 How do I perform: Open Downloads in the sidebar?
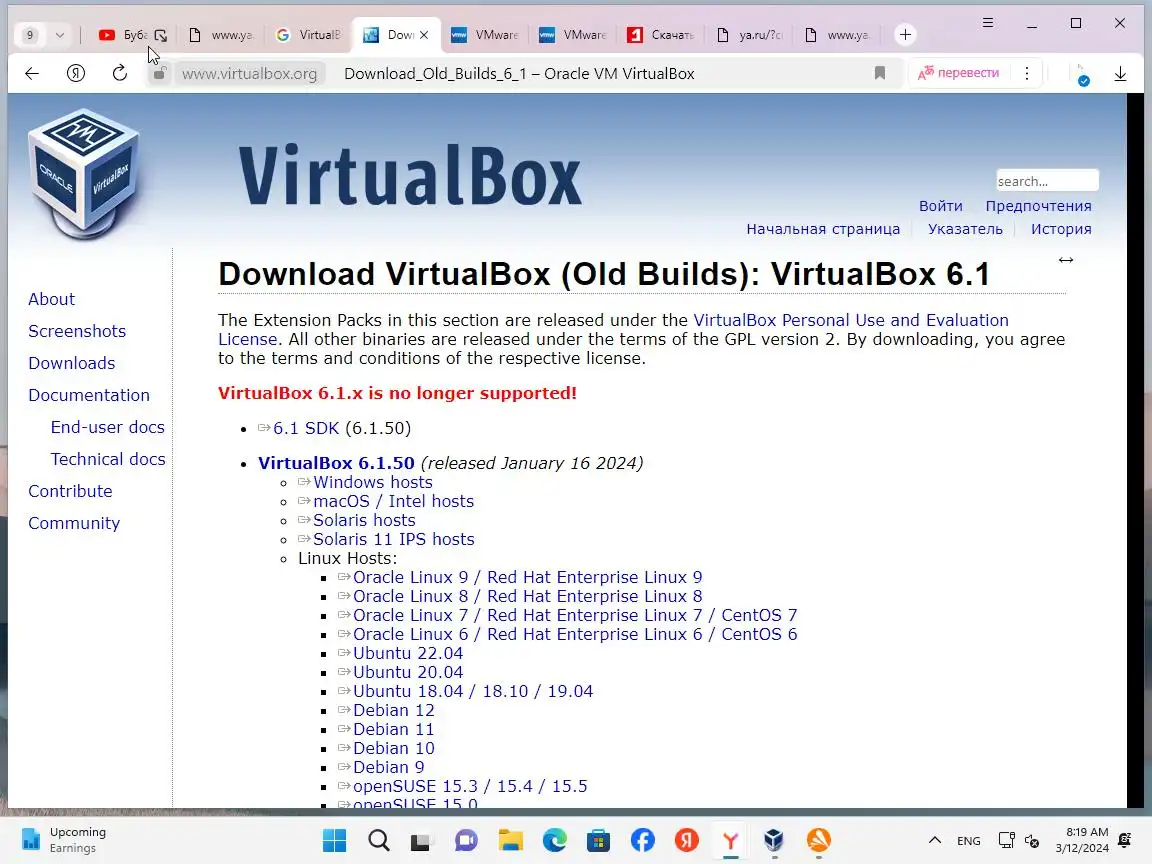71,363
